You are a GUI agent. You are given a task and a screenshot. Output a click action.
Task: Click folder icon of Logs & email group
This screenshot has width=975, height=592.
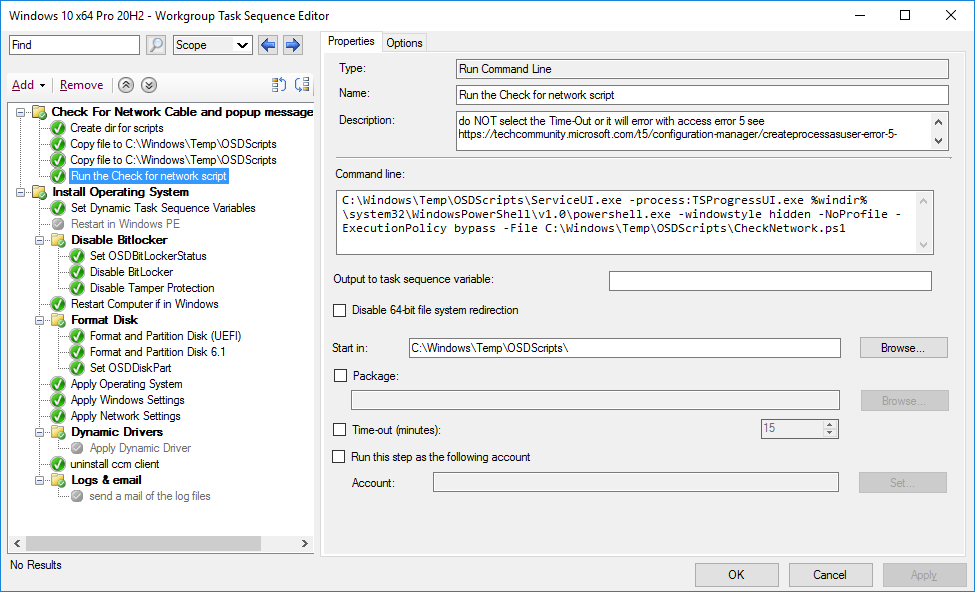[58, 480]
